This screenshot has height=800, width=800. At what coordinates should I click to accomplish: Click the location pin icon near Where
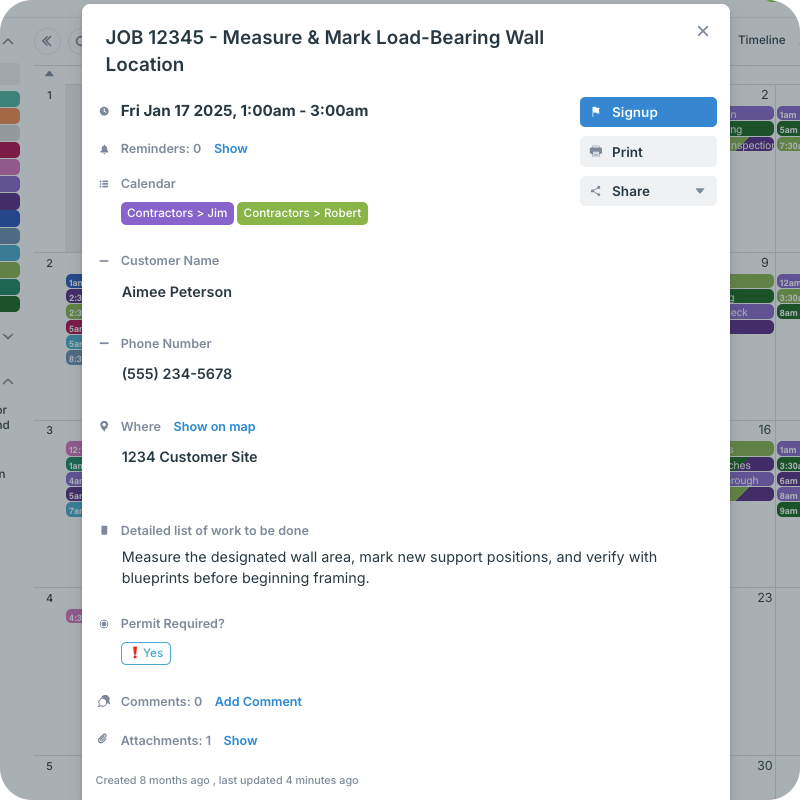point(104,426)
